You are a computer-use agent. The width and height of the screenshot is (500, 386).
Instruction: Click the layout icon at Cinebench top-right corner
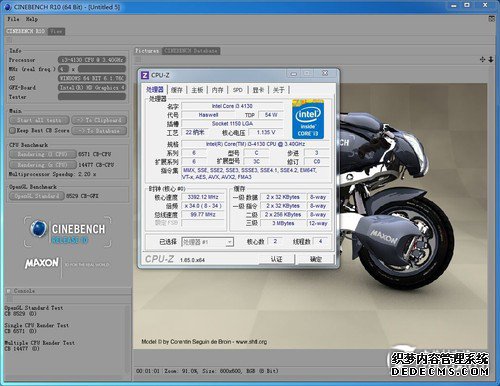pos(492,19)
